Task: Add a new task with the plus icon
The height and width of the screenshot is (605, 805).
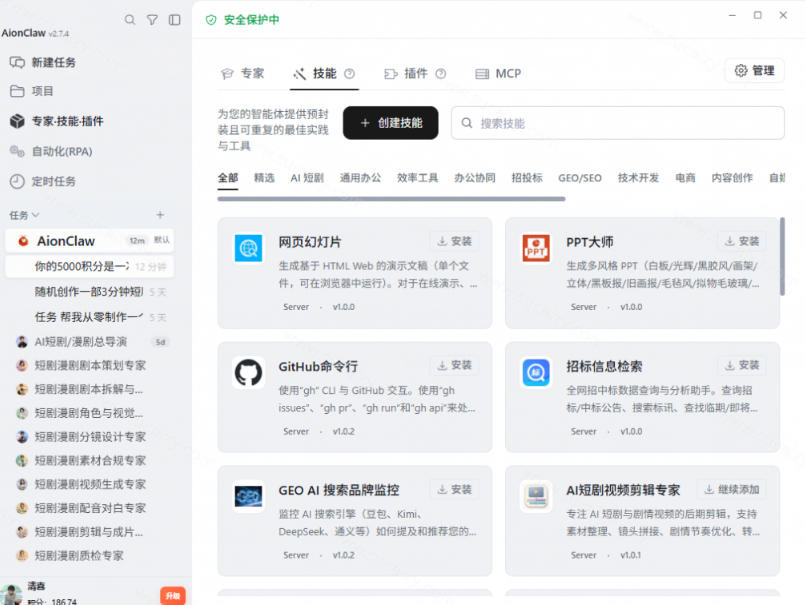Action: click(x=160, y=215)
